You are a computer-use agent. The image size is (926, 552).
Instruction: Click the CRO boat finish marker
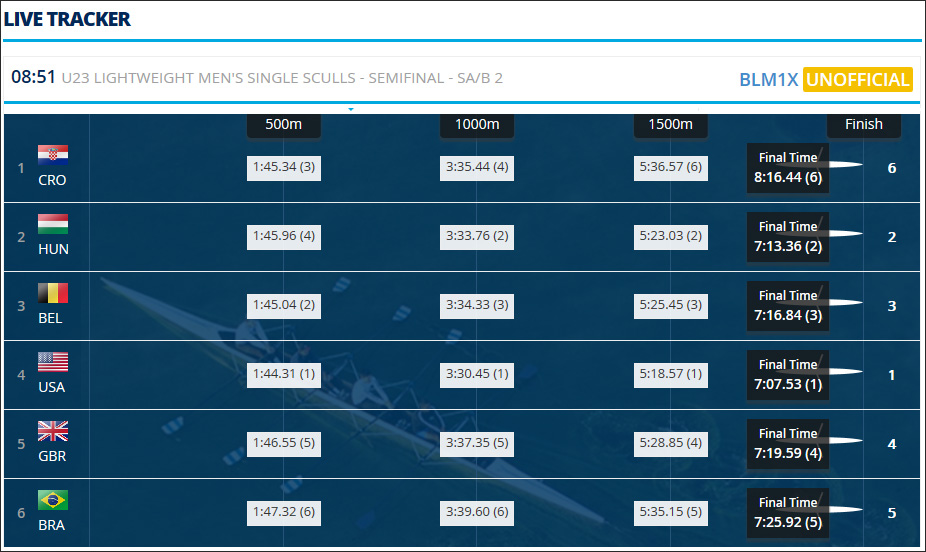(x=844, y=165)
